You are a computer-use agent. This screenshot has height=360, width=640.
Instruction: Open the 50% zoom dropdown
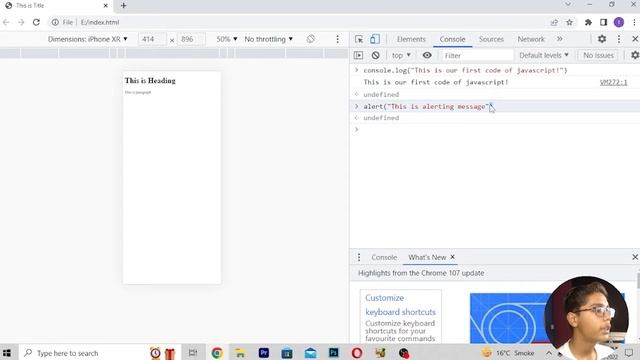[227, 39]
